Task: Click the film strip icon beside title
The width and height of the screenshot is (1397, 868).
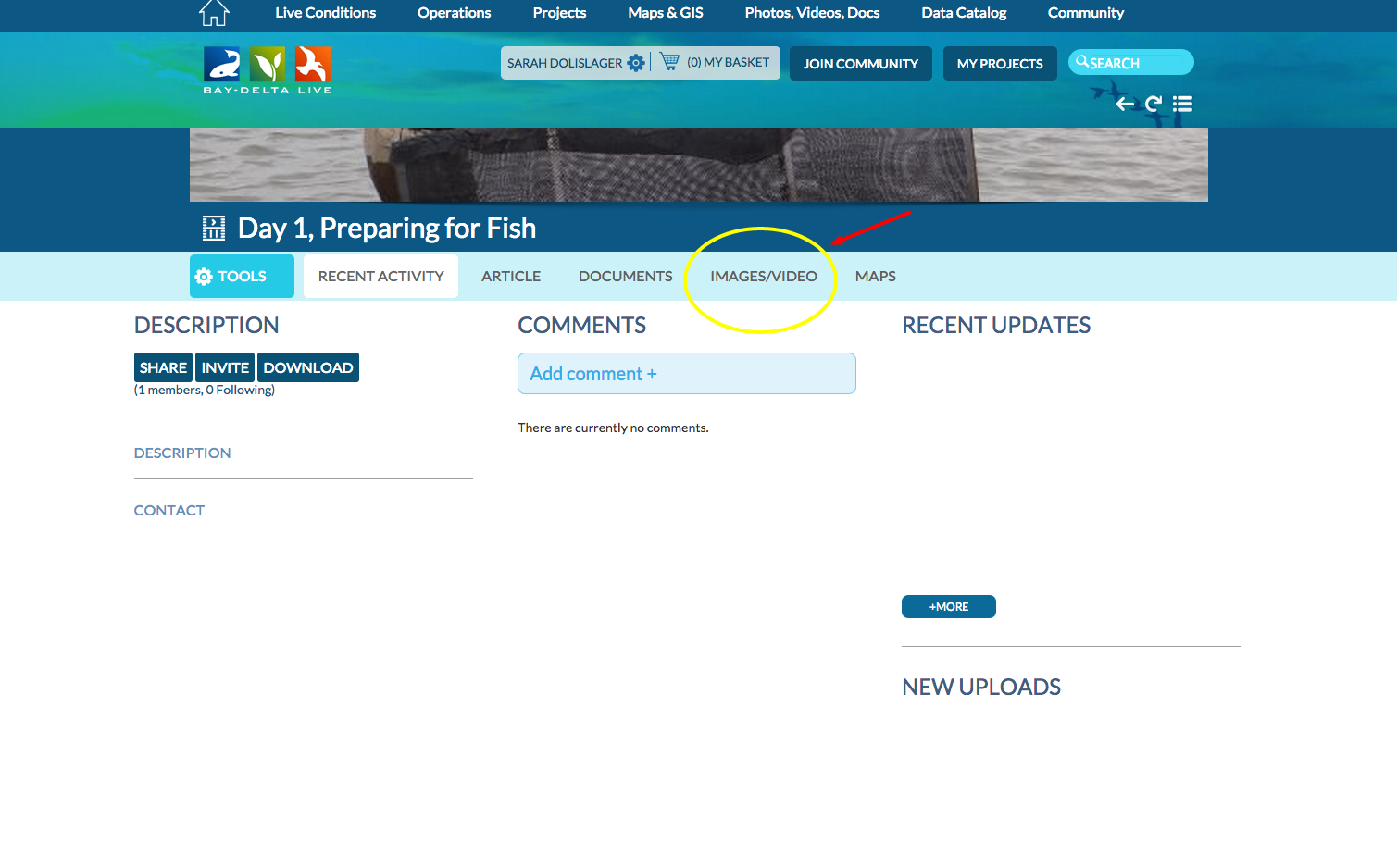Action: click(214, 228)
